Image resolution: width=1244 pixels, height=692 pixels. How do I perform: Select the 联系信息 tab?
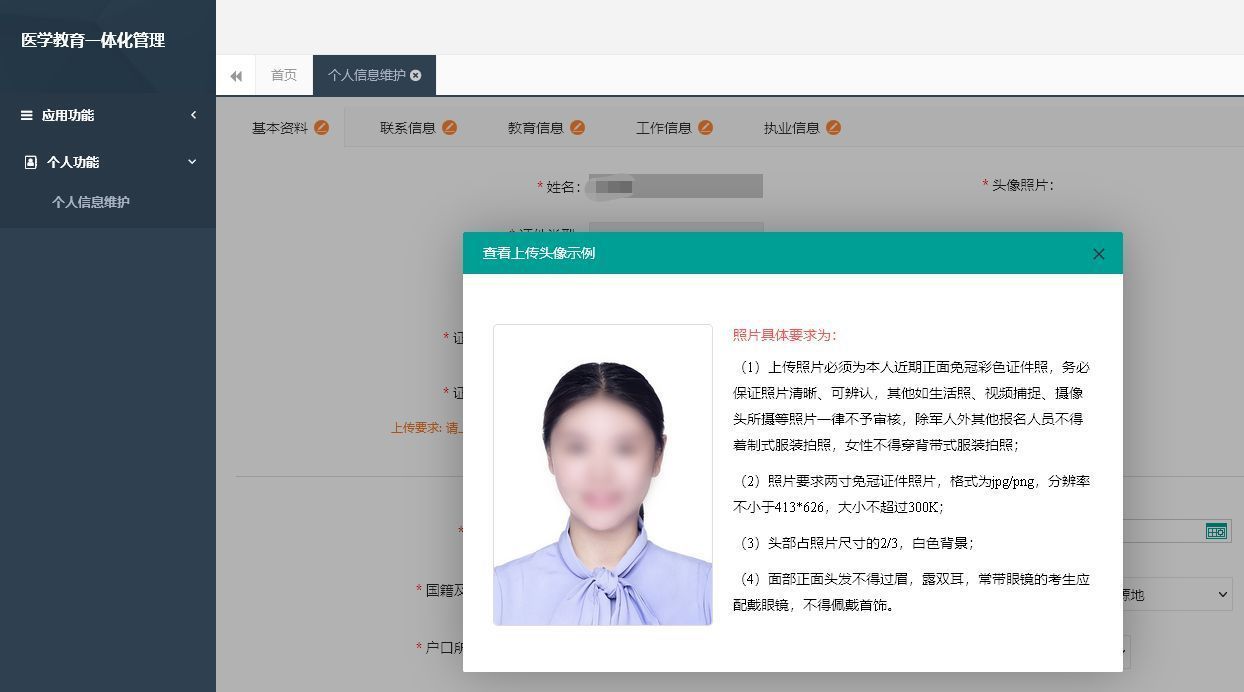tap(407, 128)
